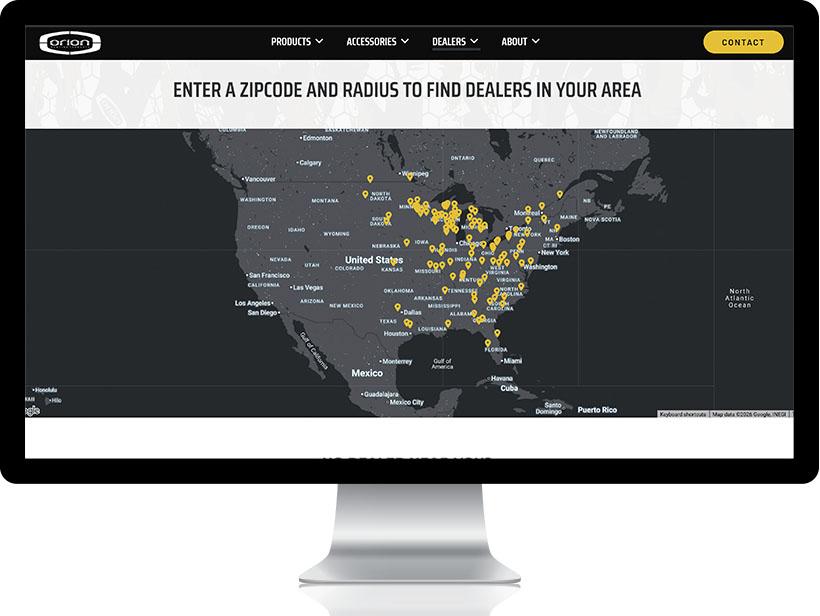
Task: Click the dealer pin above the Louisiana label
Action: 448,324
